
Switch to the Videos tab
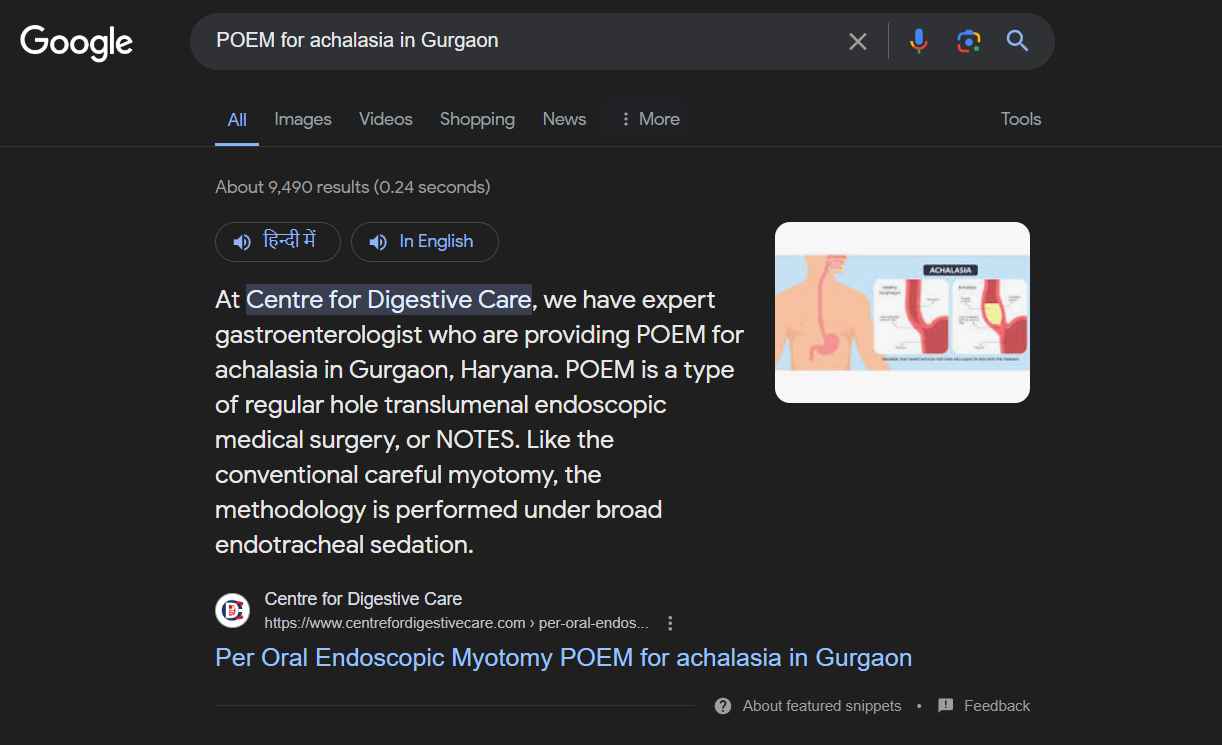click(x=386, y=119)
